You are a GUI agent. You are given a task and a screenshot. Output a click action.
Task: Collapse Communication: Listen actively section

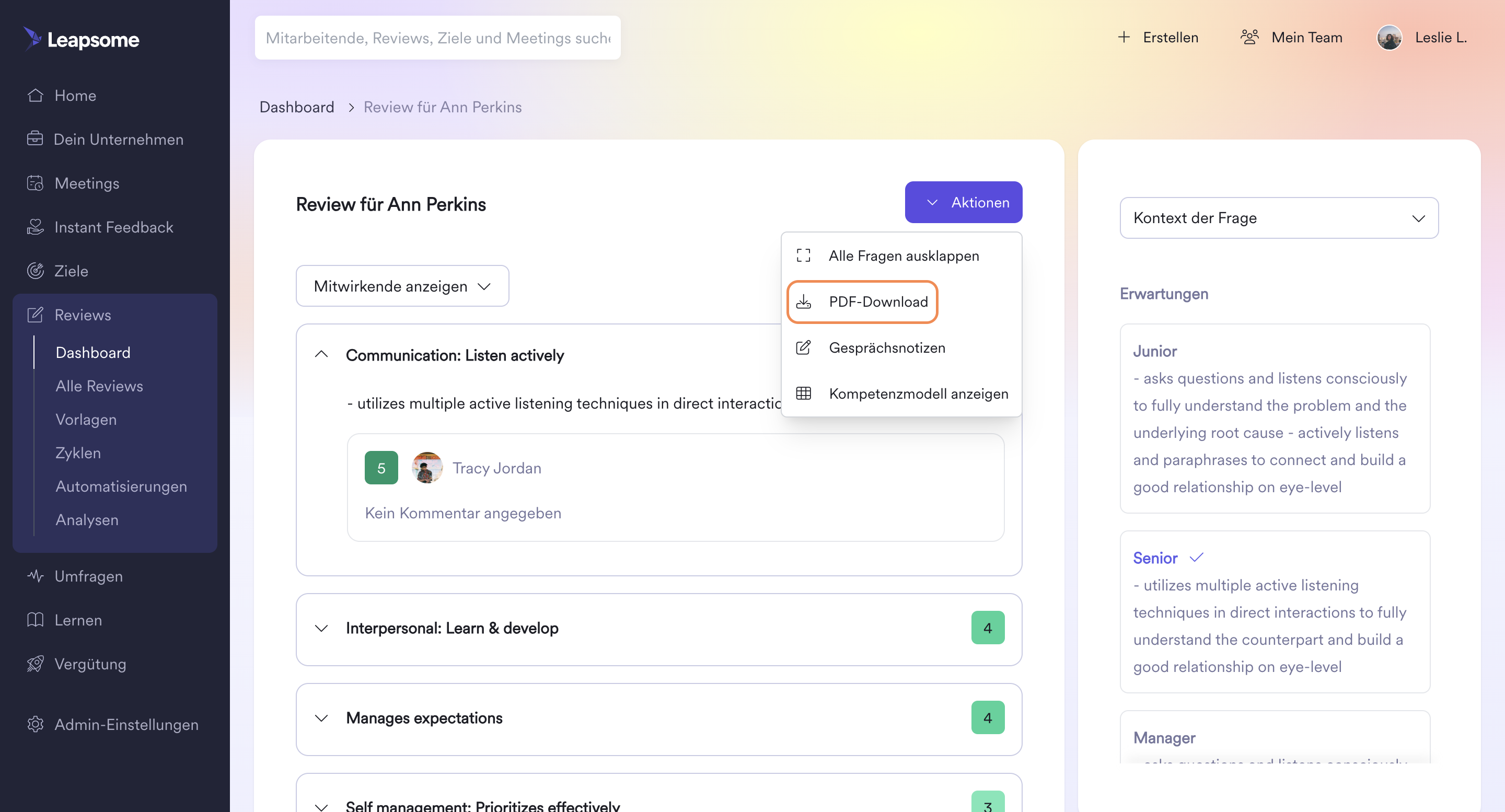pos(321,354)
